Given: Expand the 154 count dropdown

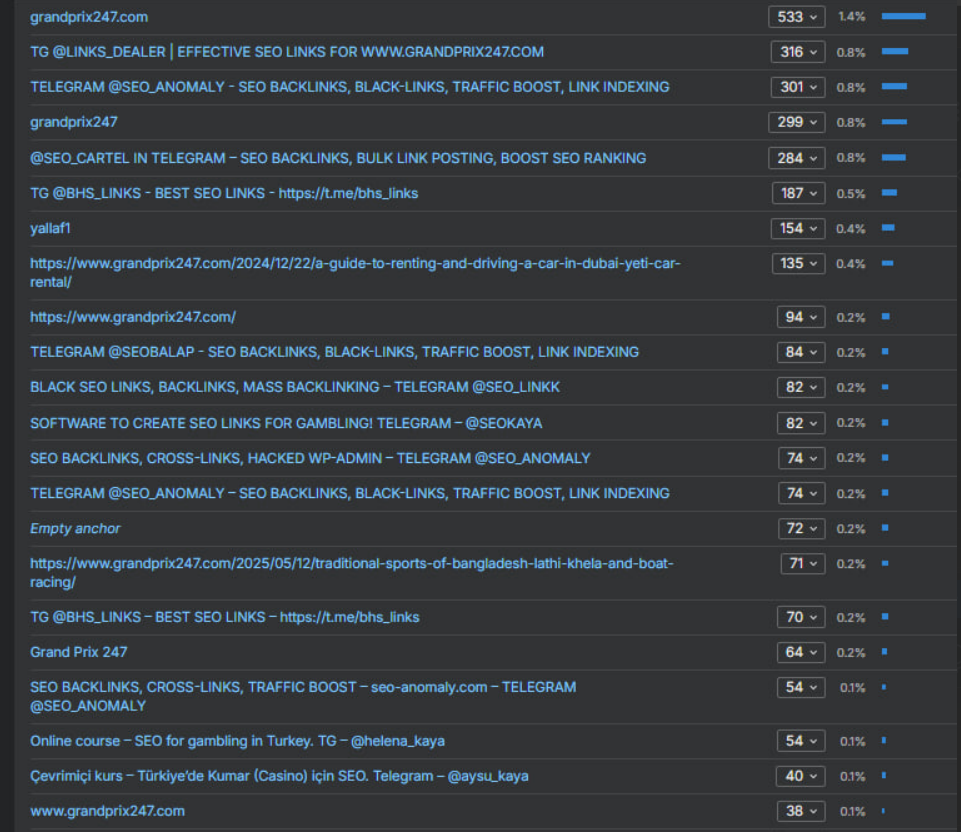Looking at the screenshot, I should [x=798, y=229].
